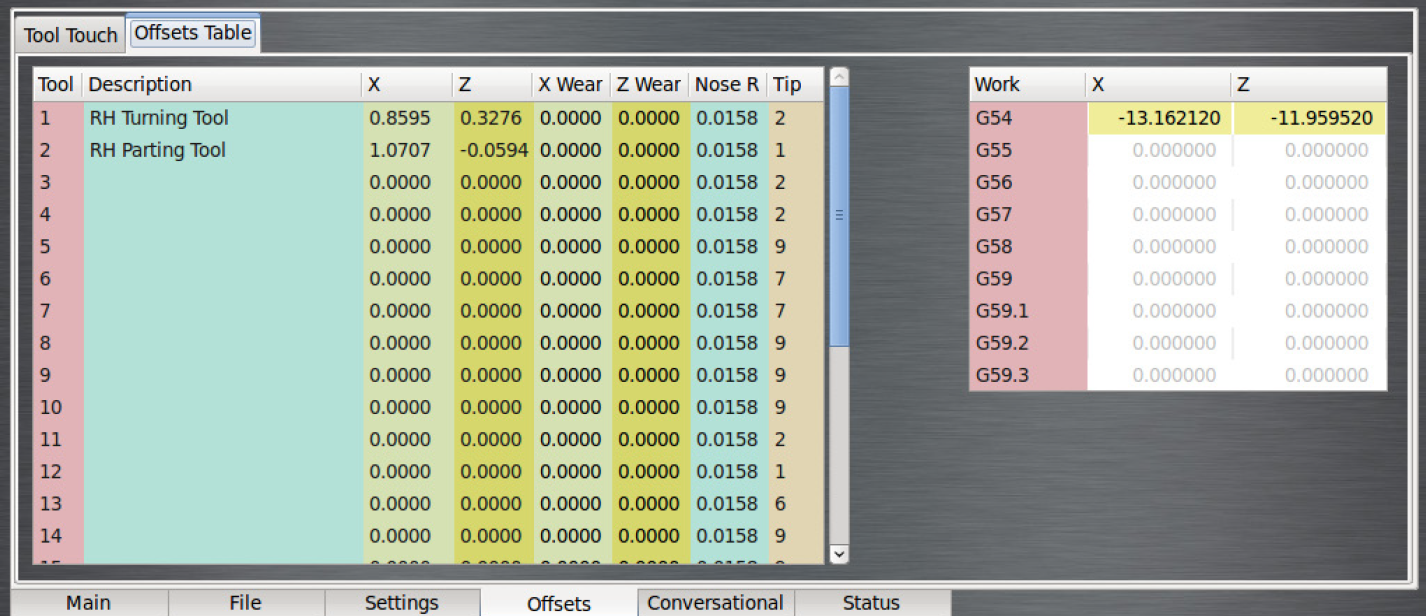Click scroll up arrow of tool table

[x=839, y=76]
